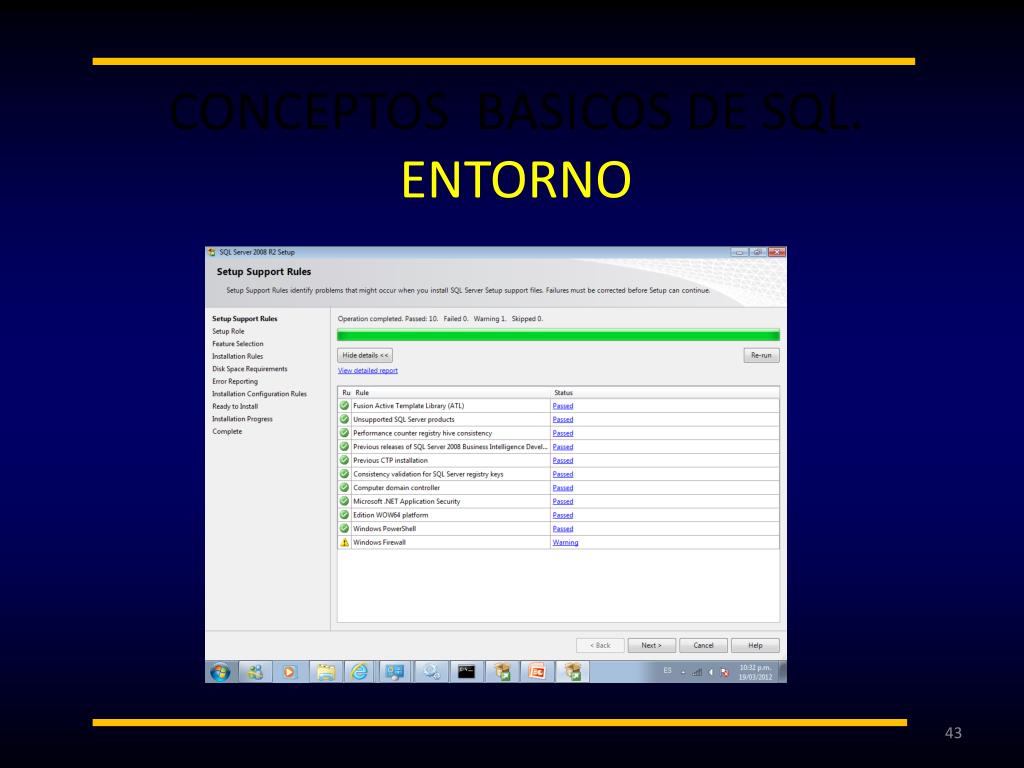Click the Next > button
The height and width of the screenshot is (768, 1024).
651,645
